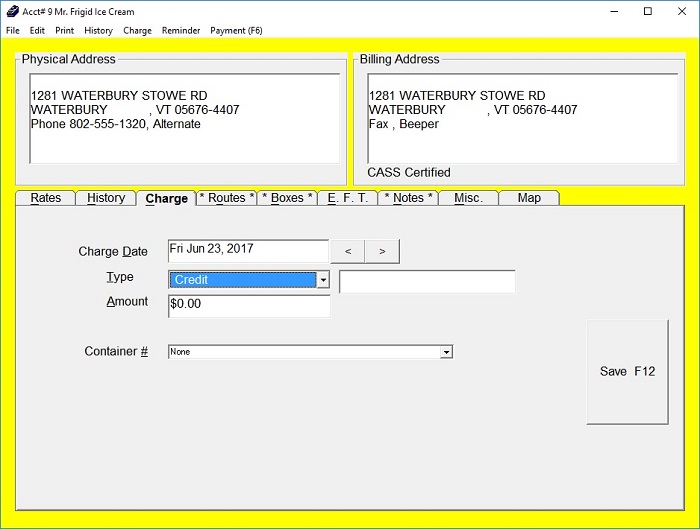Open the Routes tab
Screen dimensions: 700x529
point(227,198)
